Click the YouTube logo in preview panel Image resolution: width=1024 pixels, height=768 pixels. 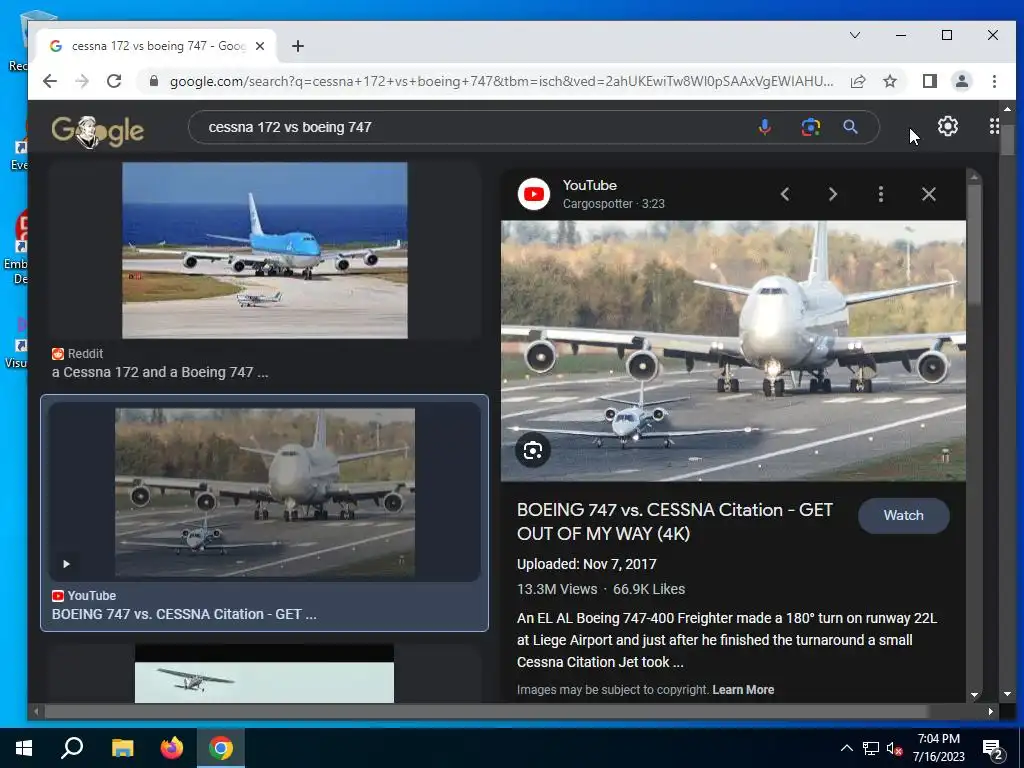(534, 194)
